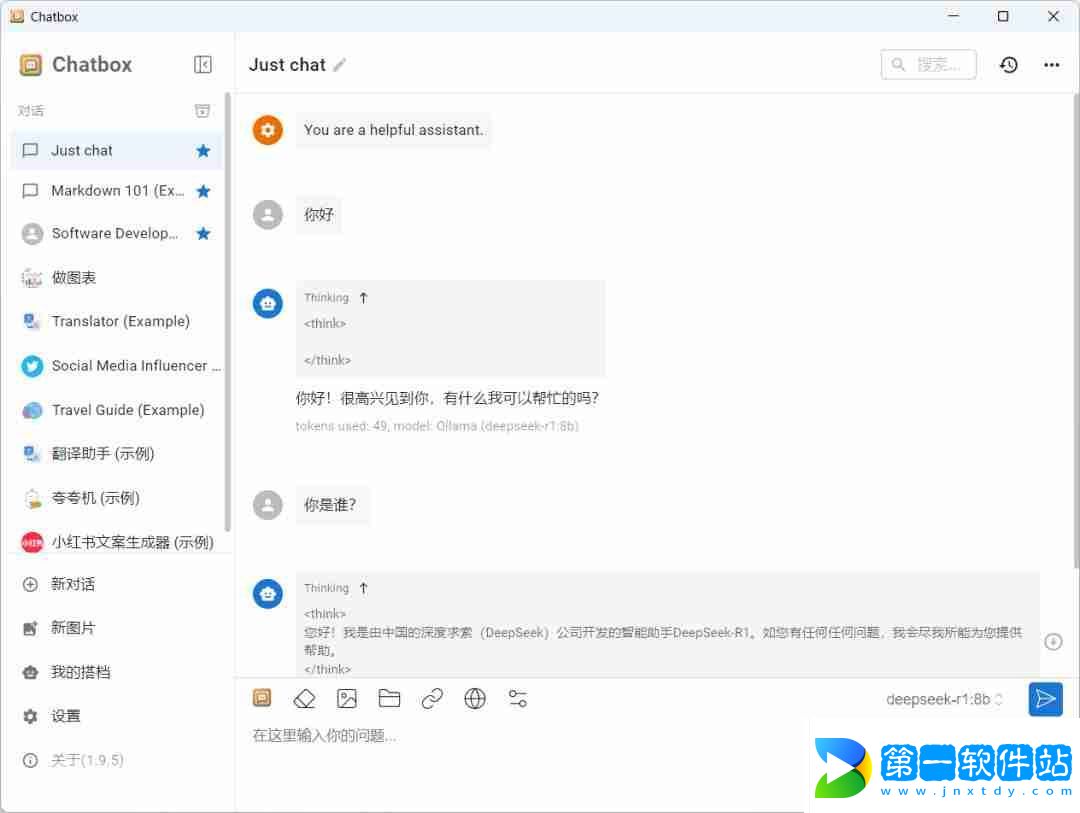1080x813 pixels.
Task: Attach a file using the folder icon
Action: pos(389,699)
